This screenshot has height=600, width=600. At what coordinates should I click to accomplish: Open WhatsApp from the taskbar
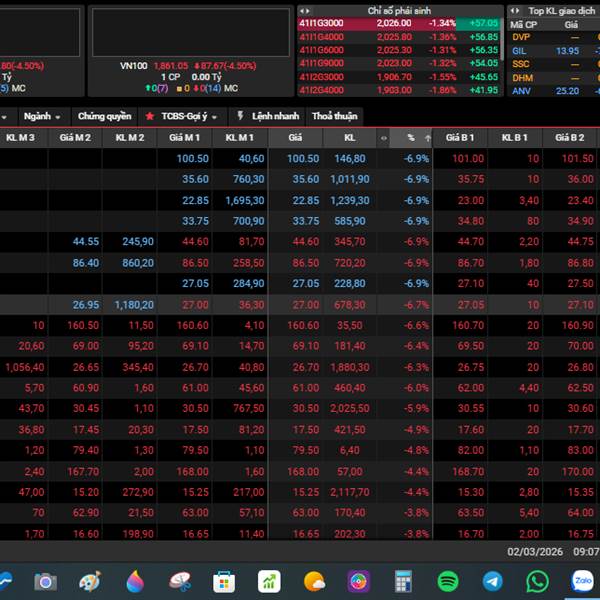tap(537, 581)
